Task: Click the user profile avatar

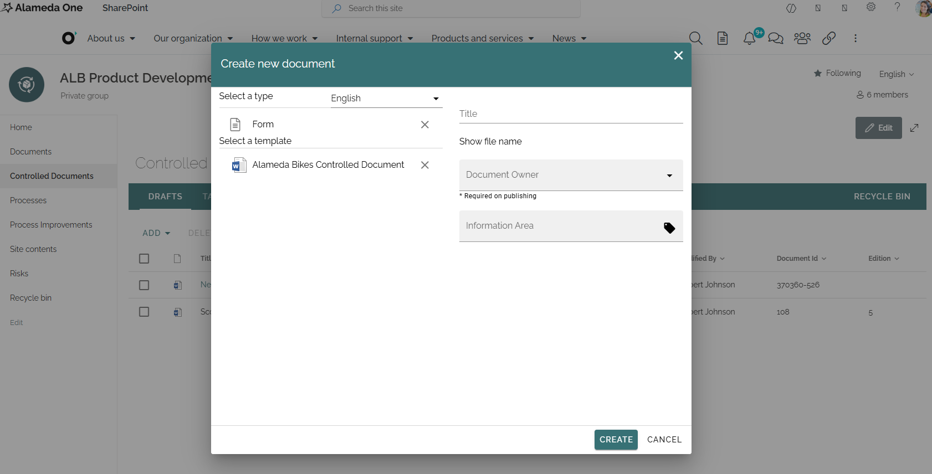Action: coord(924,8)
